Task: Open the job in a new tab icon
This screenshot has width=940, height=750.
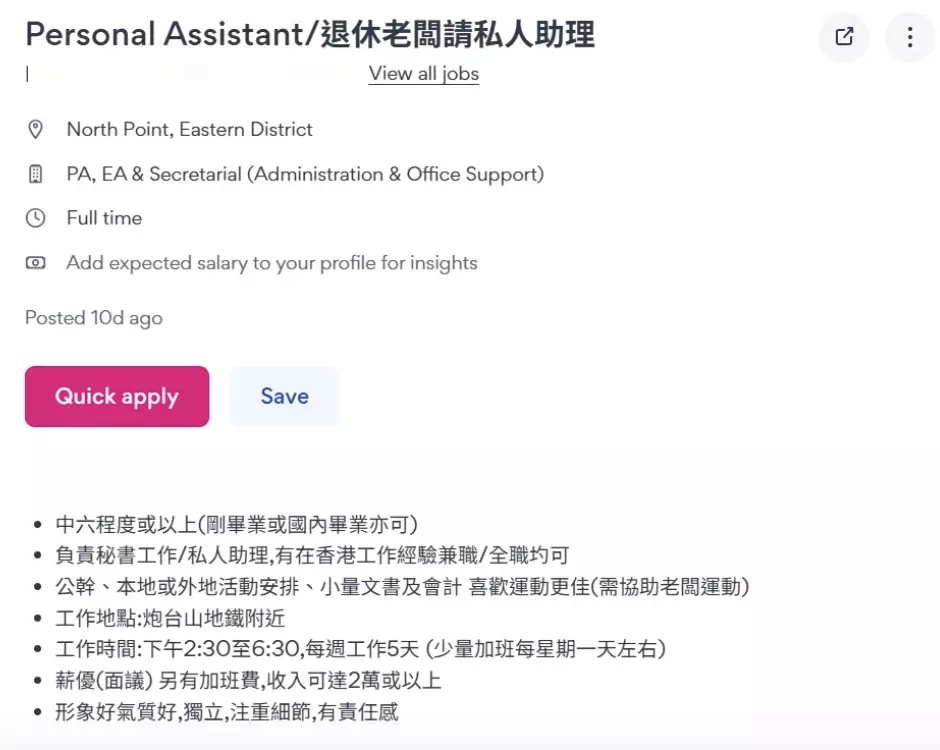Action: tap(844, 37)
